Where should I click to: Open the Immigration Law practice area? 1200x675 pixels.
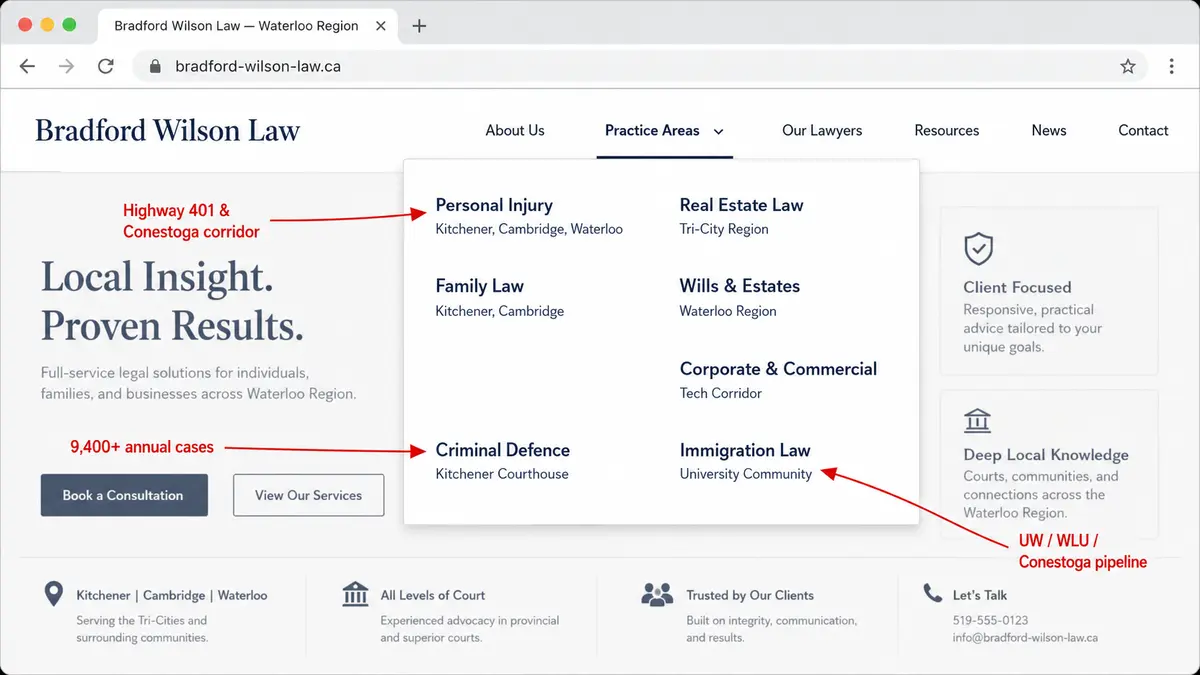(x=745, y=450)
